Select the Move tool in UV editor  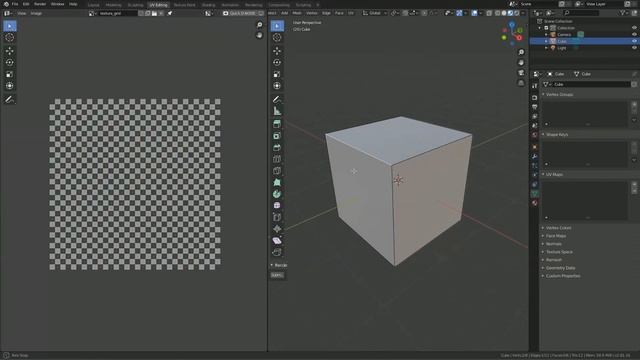point(10,51)
